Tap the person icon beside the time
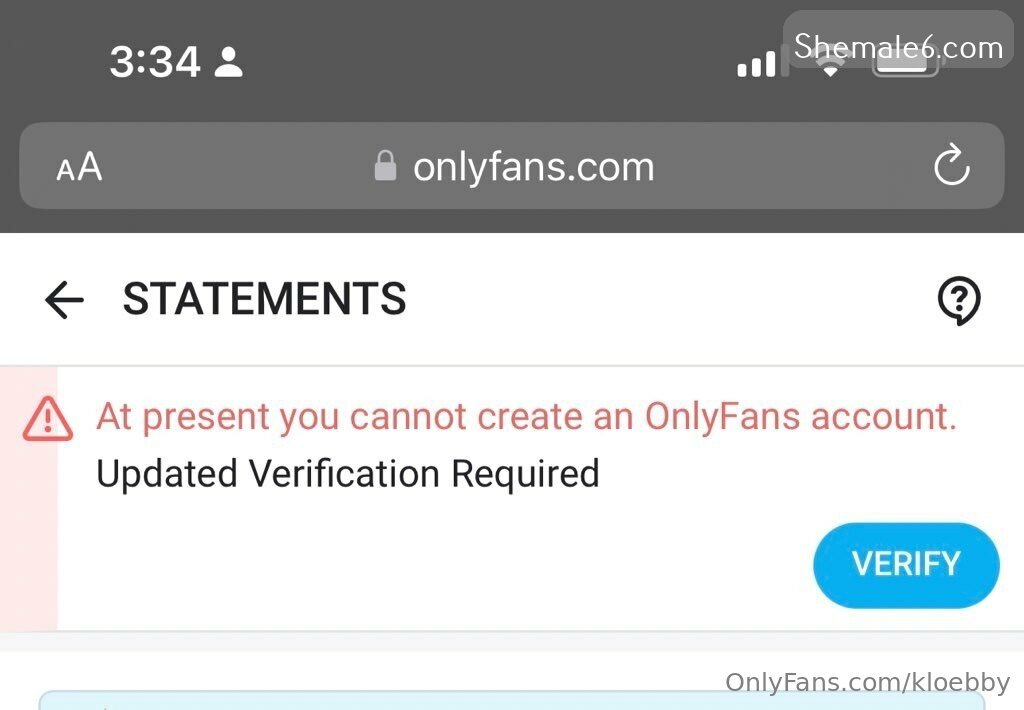1024x710 pixels. point(229,63)
